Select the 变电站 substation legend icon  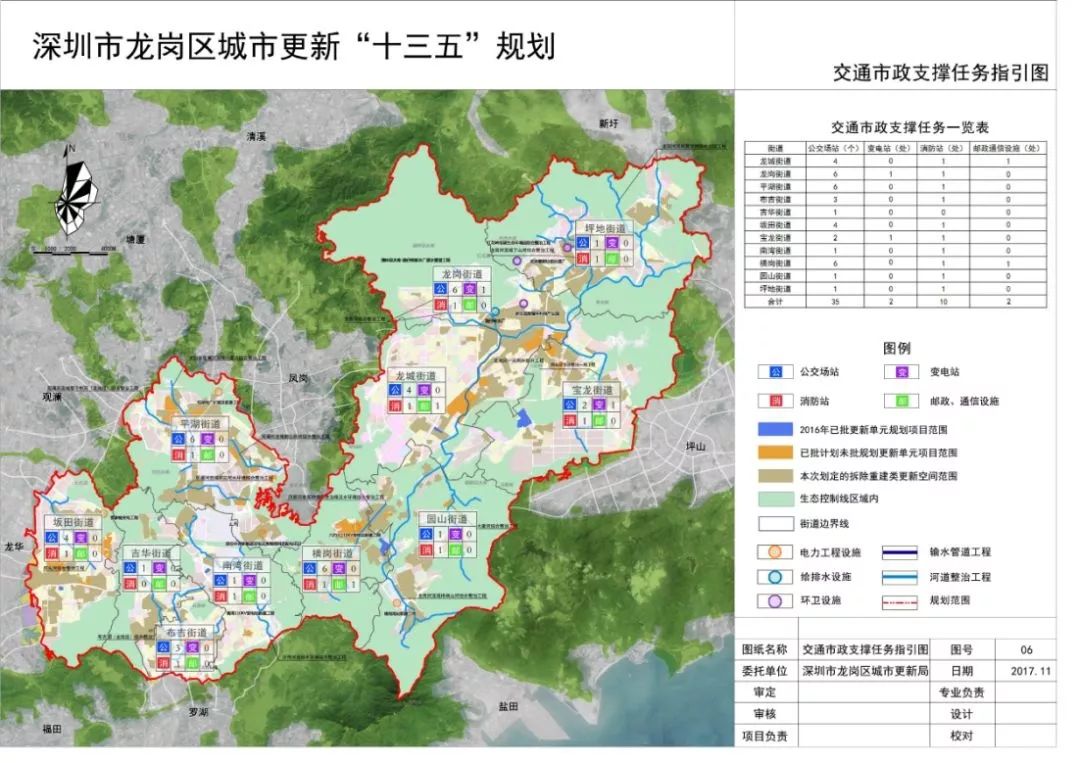(902, 372)
